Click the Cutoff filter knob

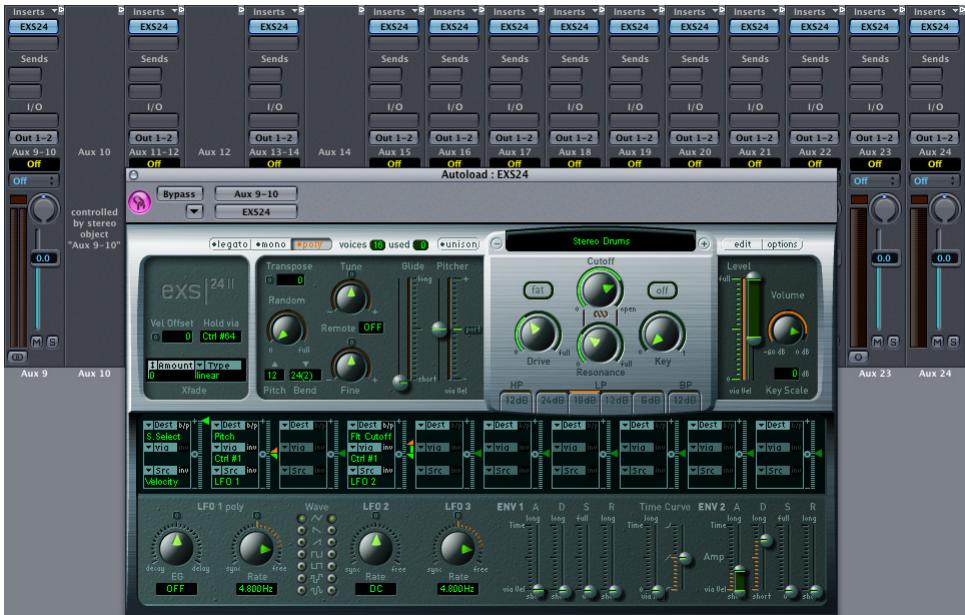[599, 289]
